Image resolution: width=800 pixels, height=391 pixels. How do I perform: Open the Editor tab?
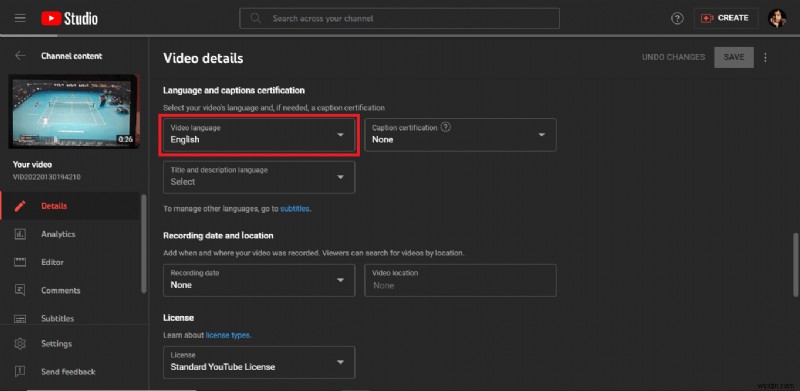(70, 262)
